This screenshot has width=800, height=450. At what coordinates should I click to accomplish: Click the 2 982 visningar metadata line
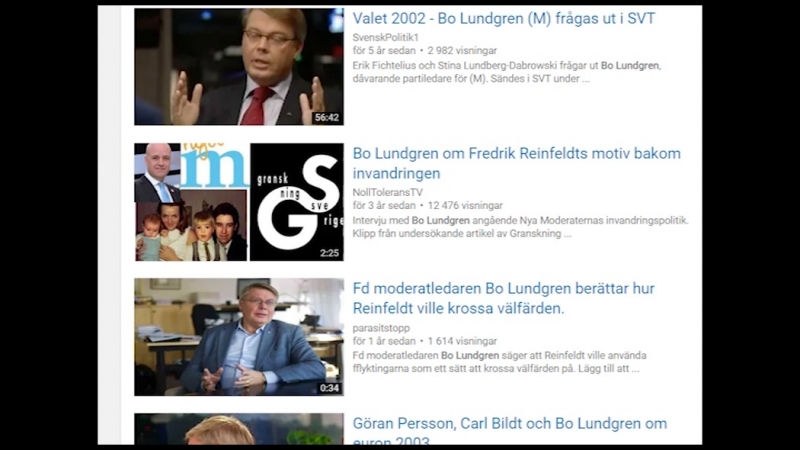[424, 51]
